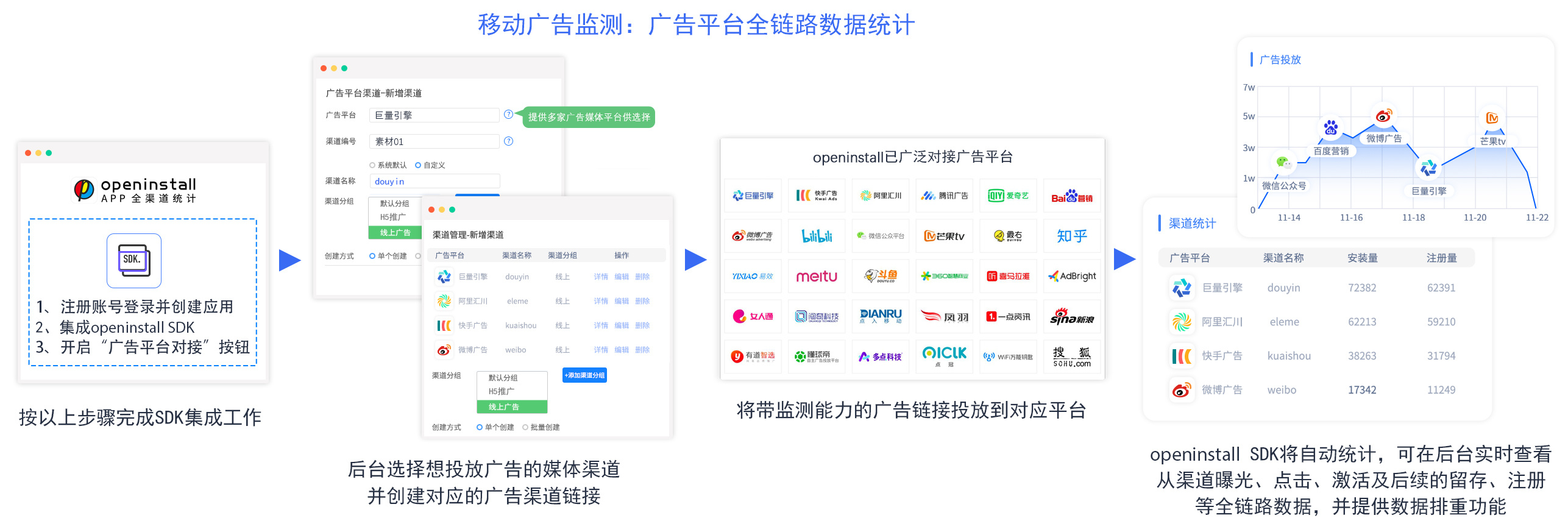Click the help icon beside the 巨量引擎 platform field
The image size is (1568, 532).
tap(508, 114)
